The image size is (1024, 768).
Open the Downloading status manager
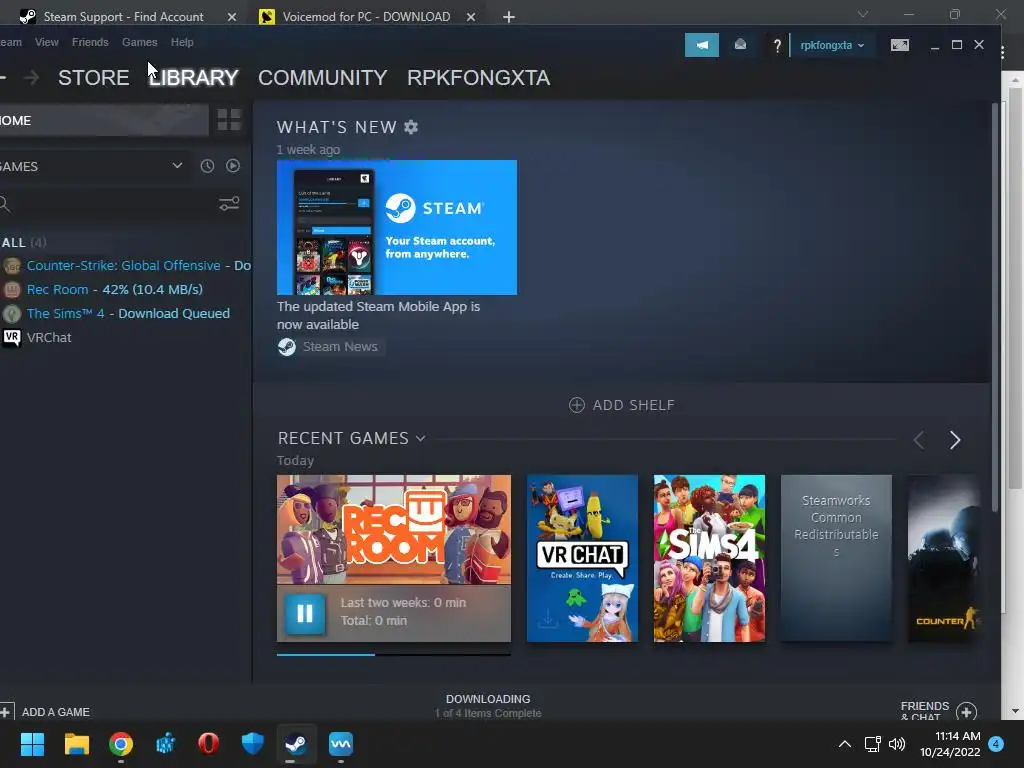coord(488,706)
